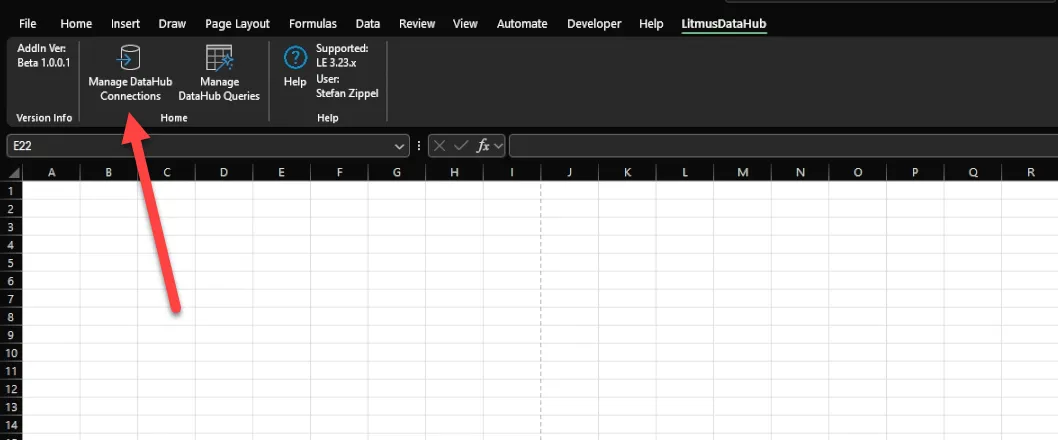Select the LitmusDataHub tab
The image size is (1058, 440).
724,24
